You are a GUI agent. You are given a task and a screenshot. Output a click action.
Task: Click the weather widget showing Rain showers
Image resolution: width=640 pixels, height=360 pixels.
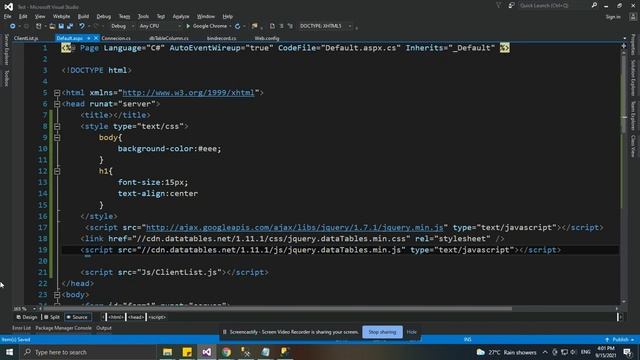(x=506, y=352)
